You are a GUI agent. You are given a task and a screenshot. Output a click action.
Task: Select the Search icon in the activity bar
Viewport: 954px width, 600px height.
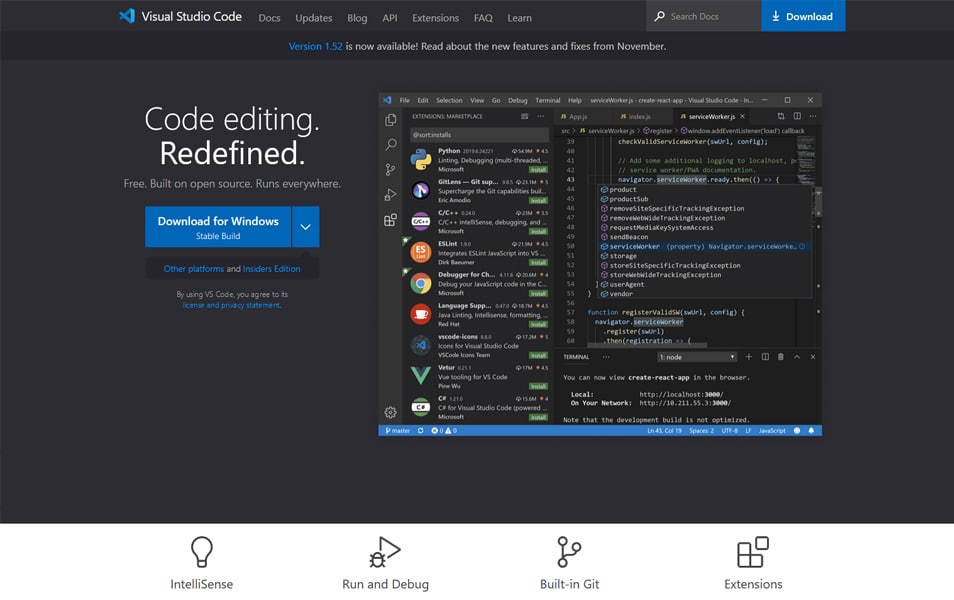point(389,146)
